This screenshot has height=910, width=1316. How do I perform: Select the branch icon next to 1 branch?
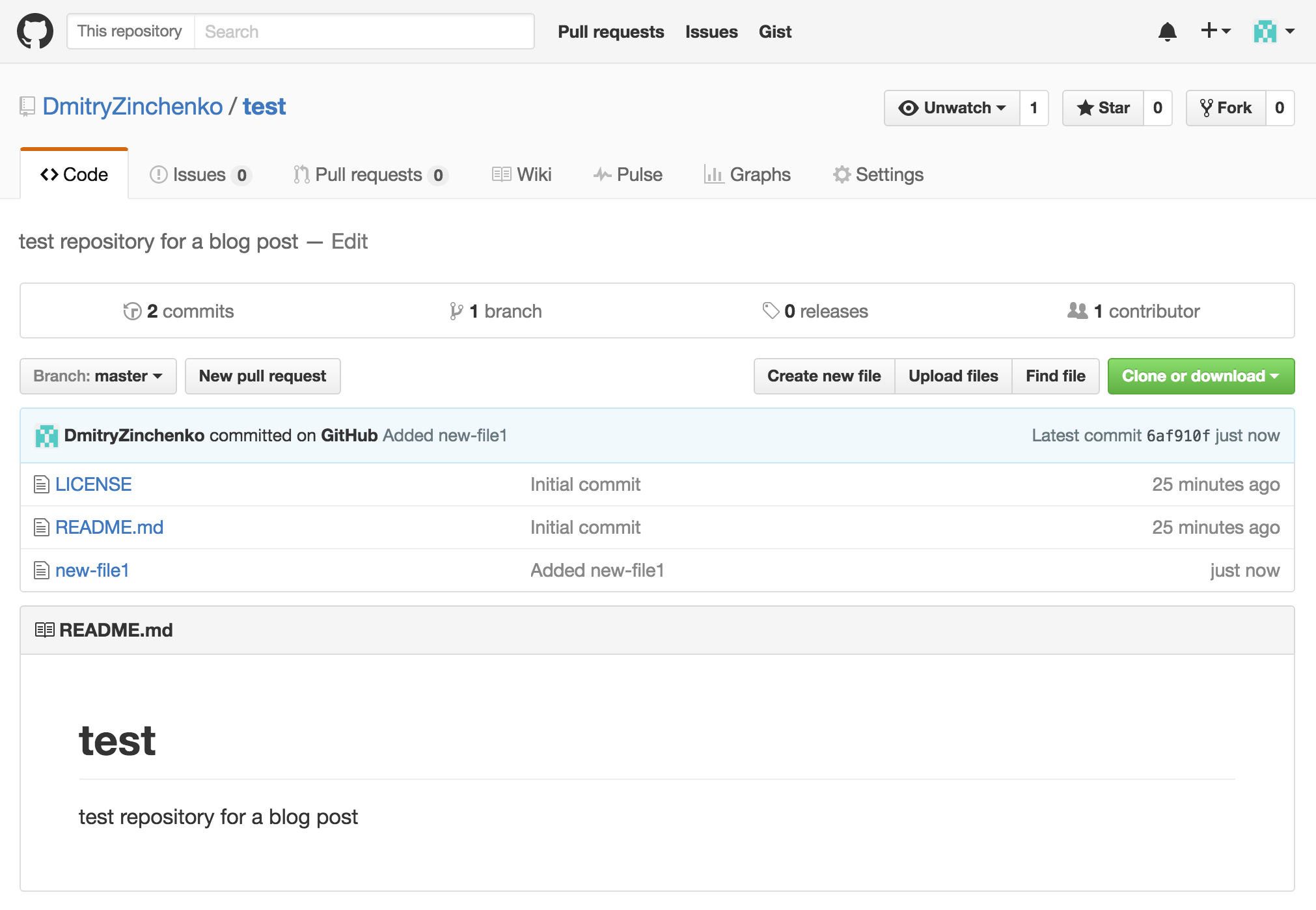pos(458,311)
